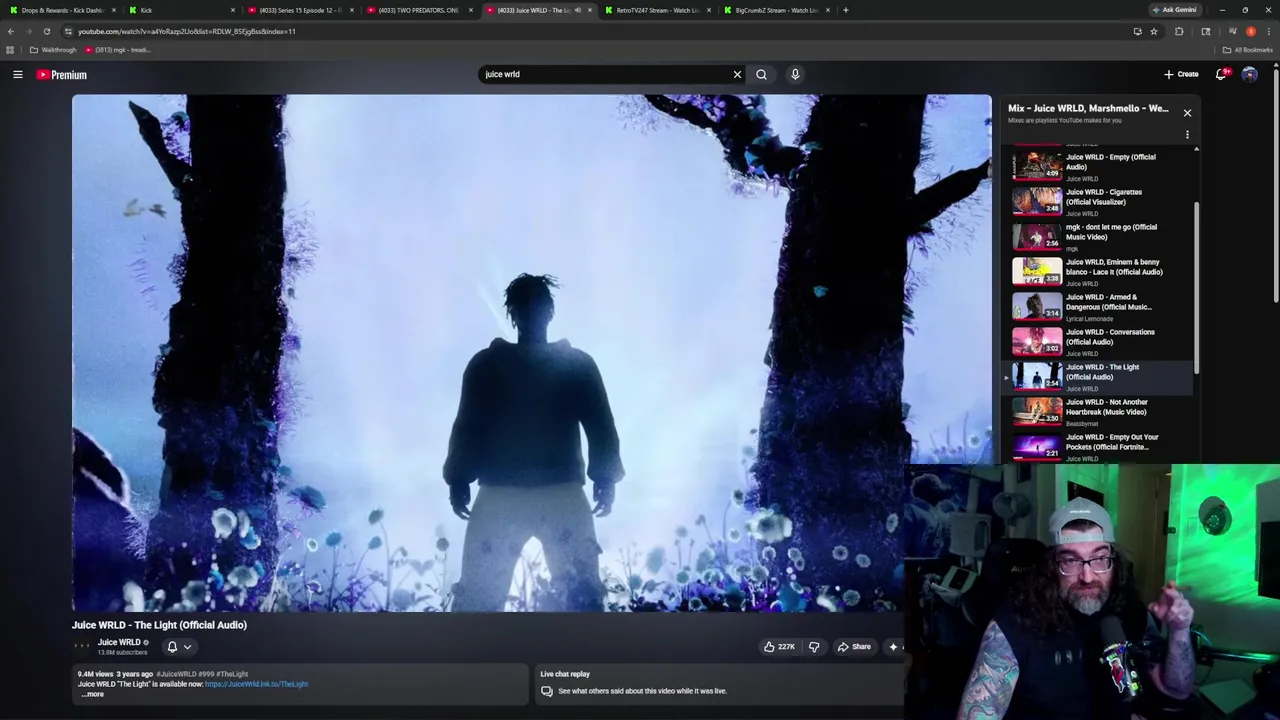Open the JuiceWrld.lnk.to/TheLight link
Screen dimensions: 1280x720
[x=256, y=684]
